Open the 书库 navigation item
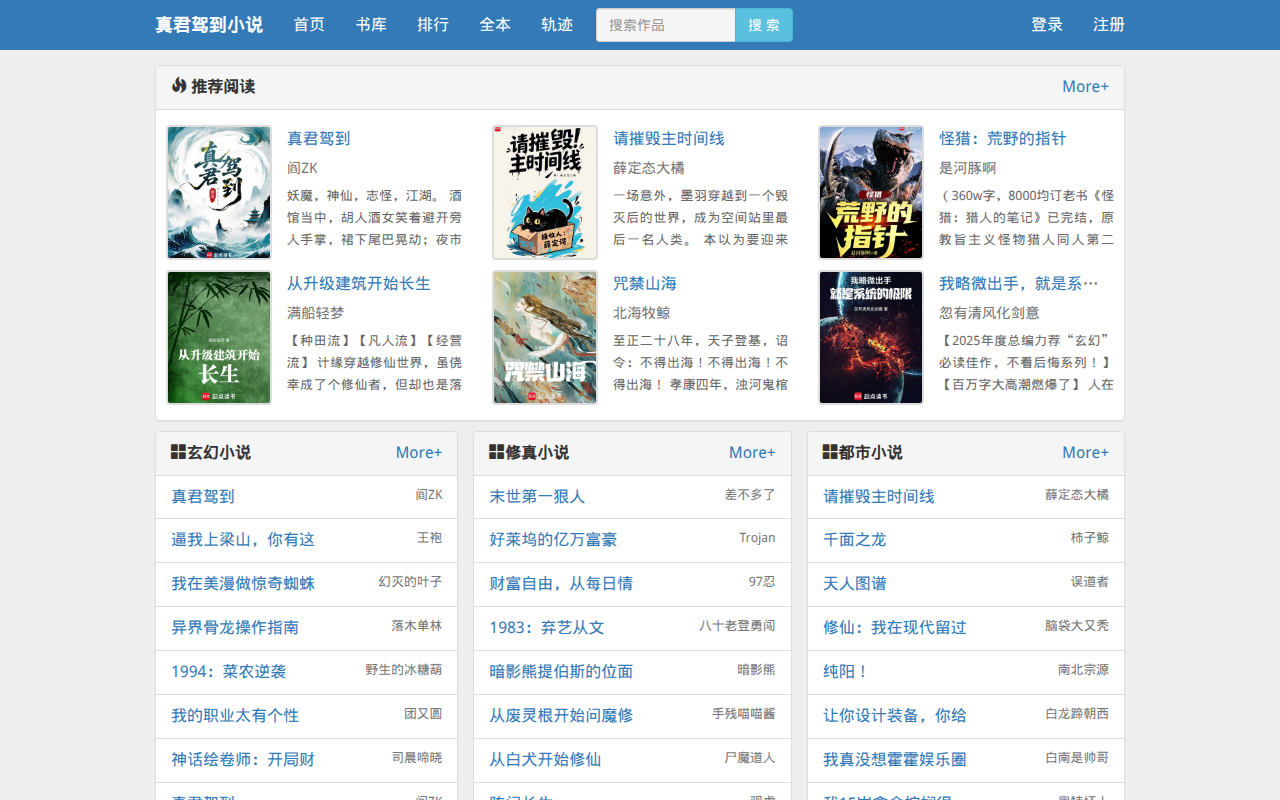 pyautogui.click(x=371, y=25)
